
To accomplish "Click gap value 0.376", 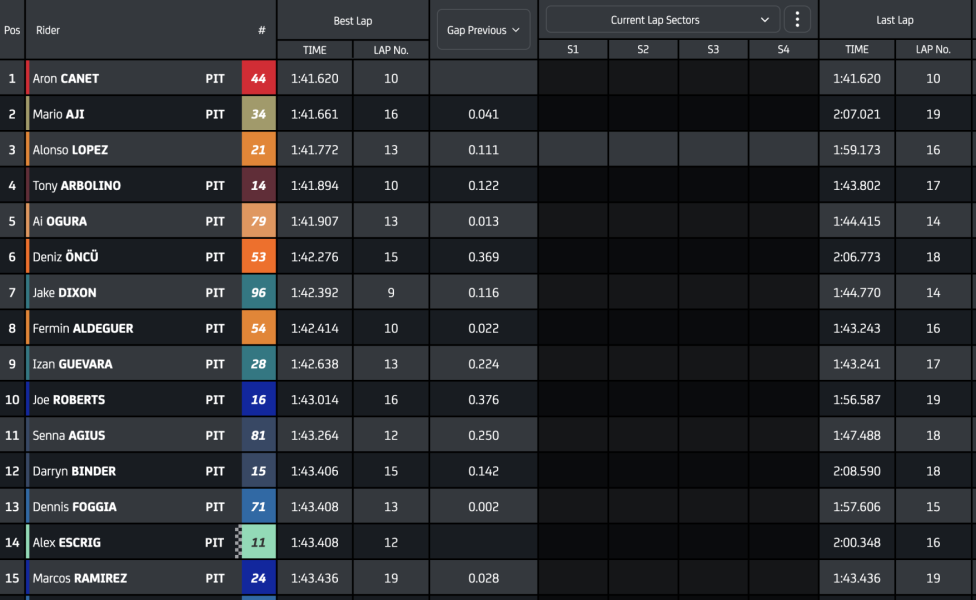I will point(483,400).
